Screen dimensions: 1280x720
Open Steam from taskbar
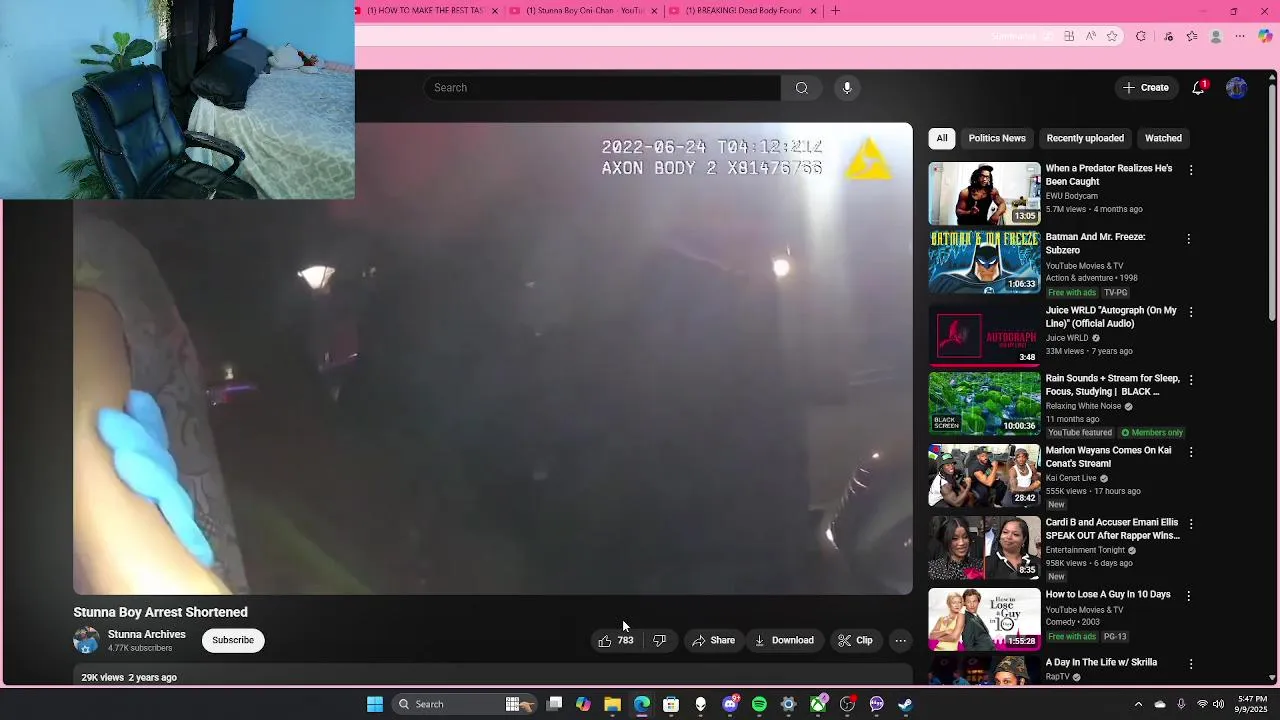(x=905, y=704)
